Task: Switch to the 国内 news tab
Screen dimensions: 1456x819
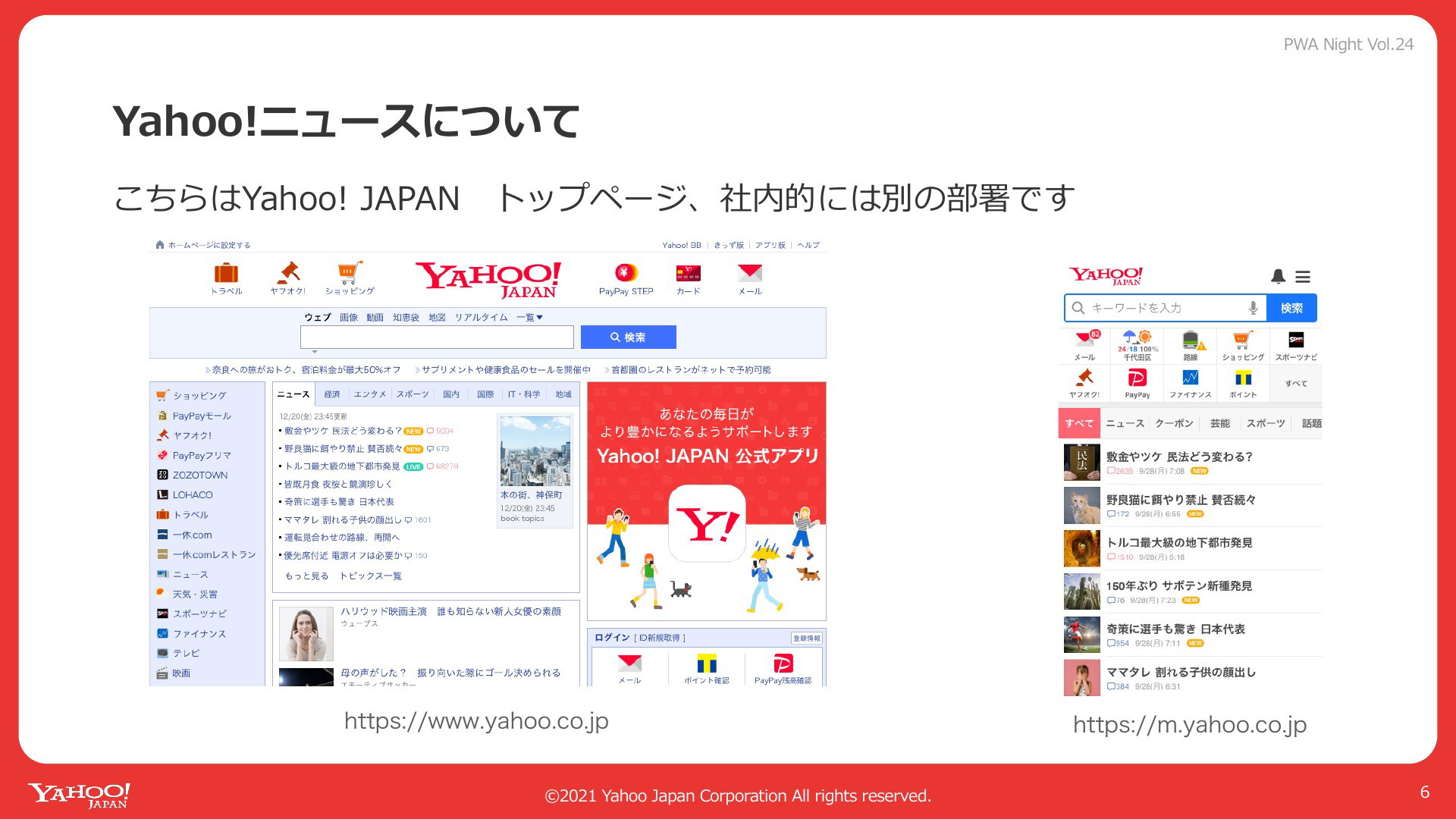Action: click(x=451, y=394)
